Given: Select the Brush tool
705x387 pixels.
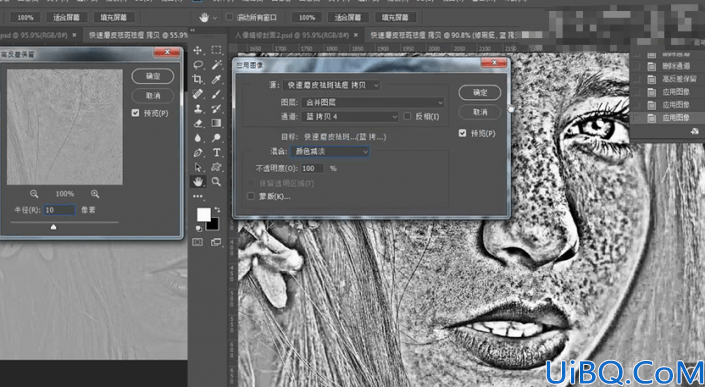Looking at the screenshot, I should click(216, 94).
